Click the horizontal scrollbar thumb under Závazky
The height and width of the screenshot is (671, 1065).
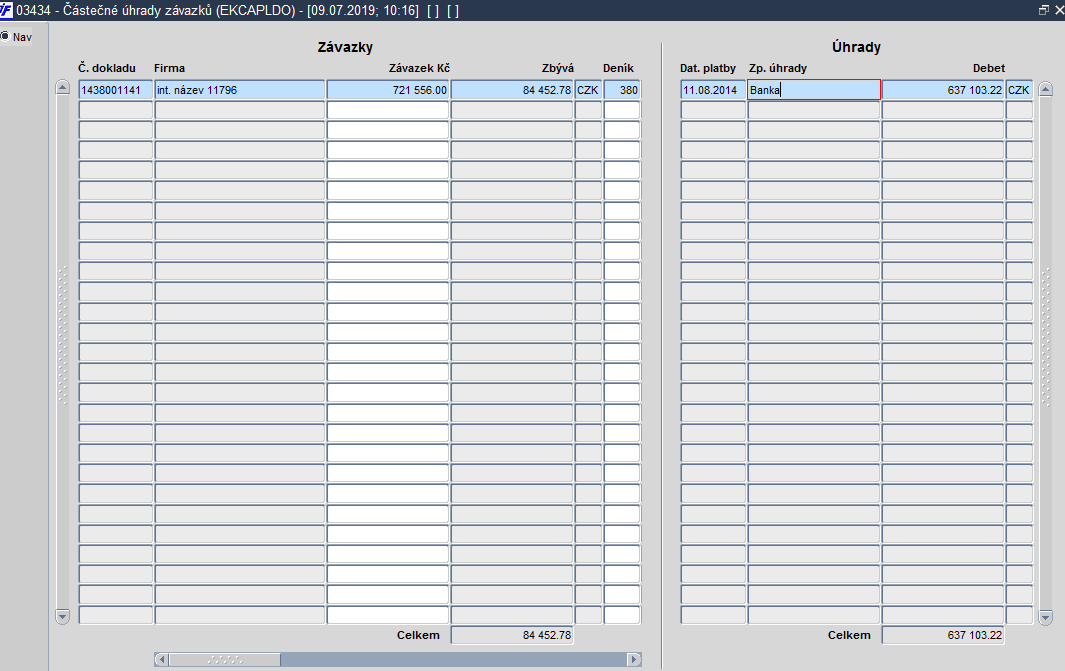(x=225, y=659)
